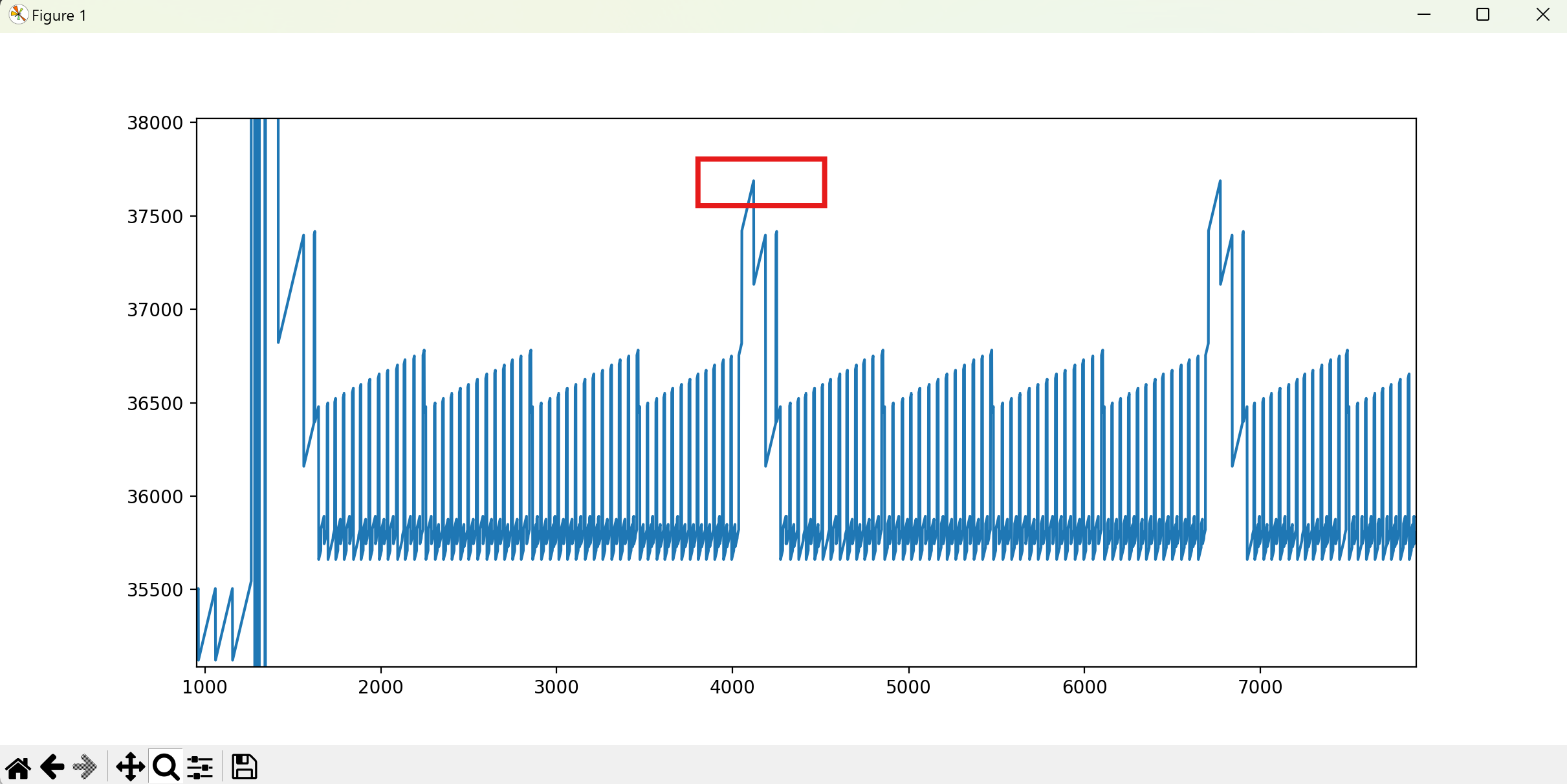Image resolution: width=1567 pixels, height=784 pixels.
Task: Click the Figure 1 title text
Action: (x=59, y=16)
